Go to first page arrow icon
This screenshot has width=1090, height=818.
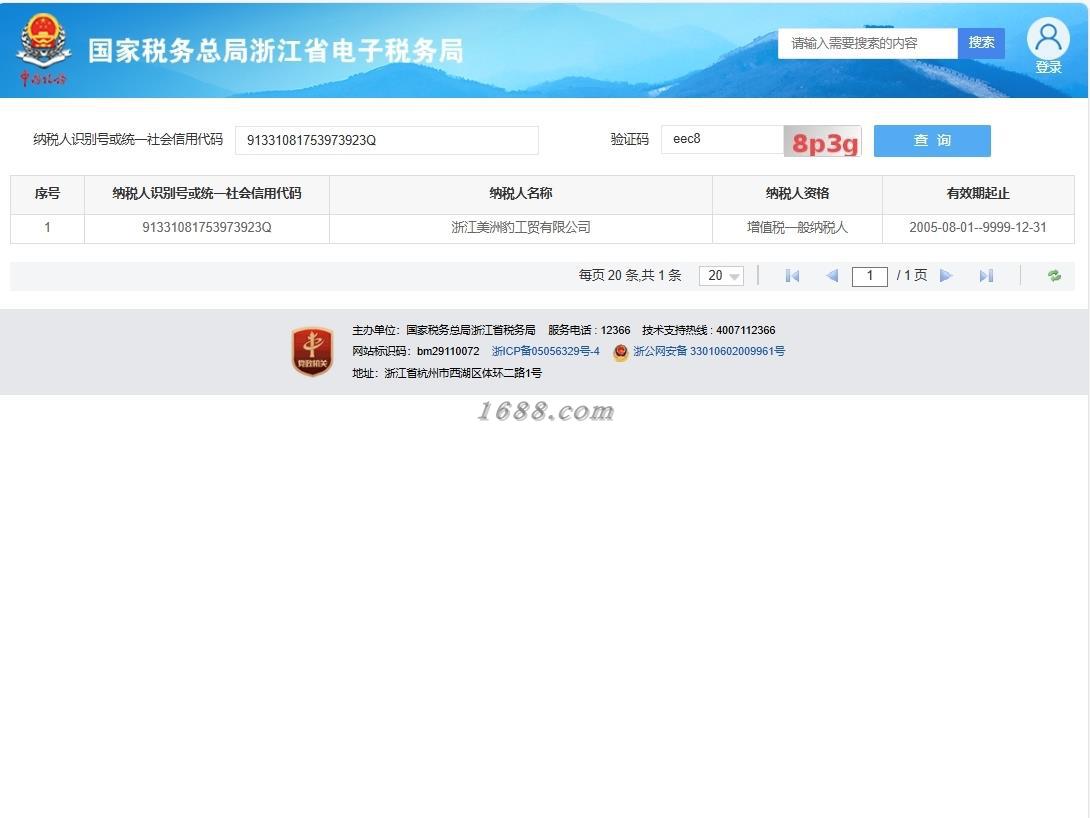point(792,276)
